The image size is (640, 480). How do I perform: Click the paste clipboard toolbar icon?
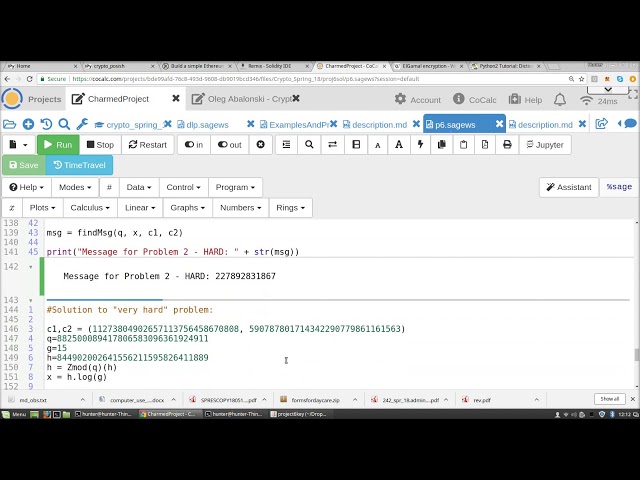pyautogui.click(x=463, y=144)
